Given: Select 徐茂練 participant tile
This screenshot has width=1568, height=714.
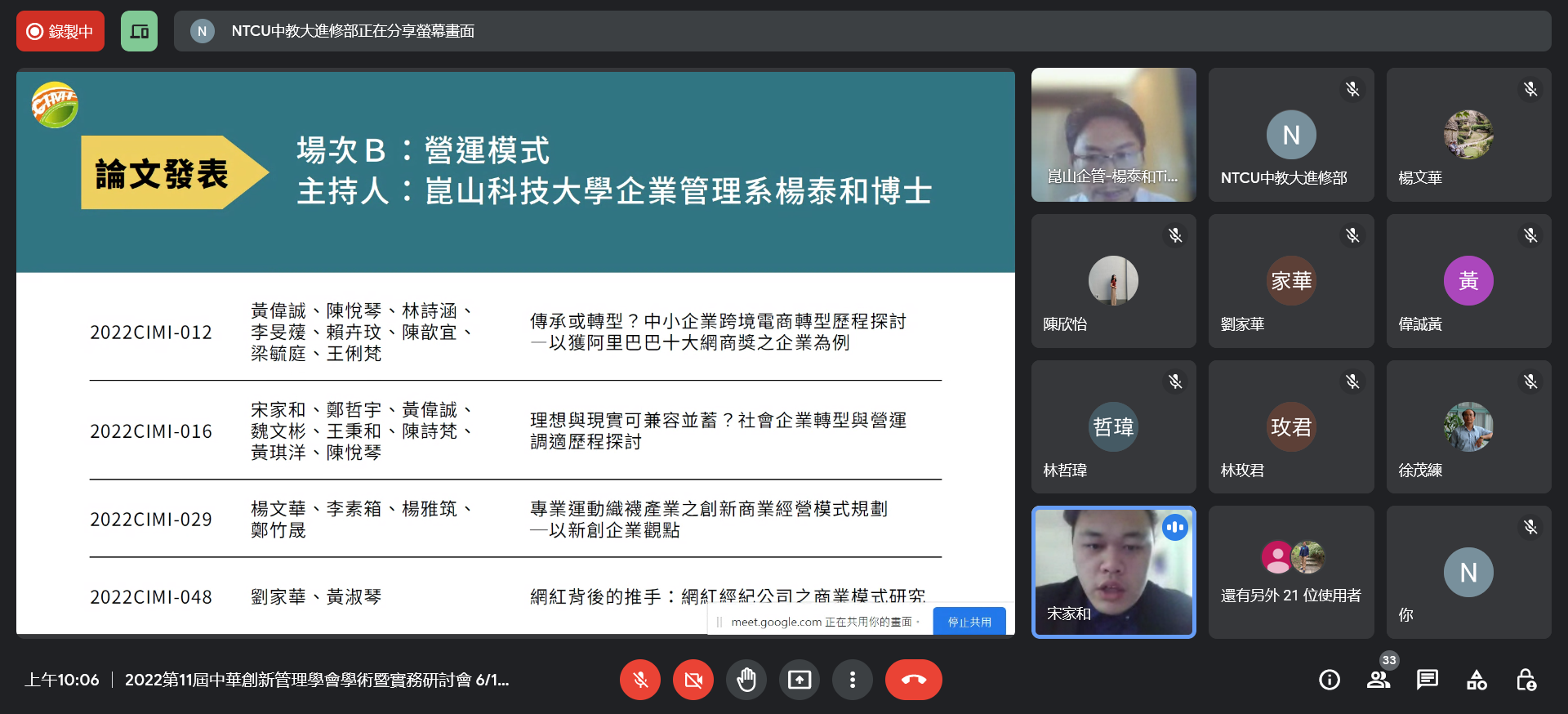Looking at the screenshot, I should [x=1468, y=427].
